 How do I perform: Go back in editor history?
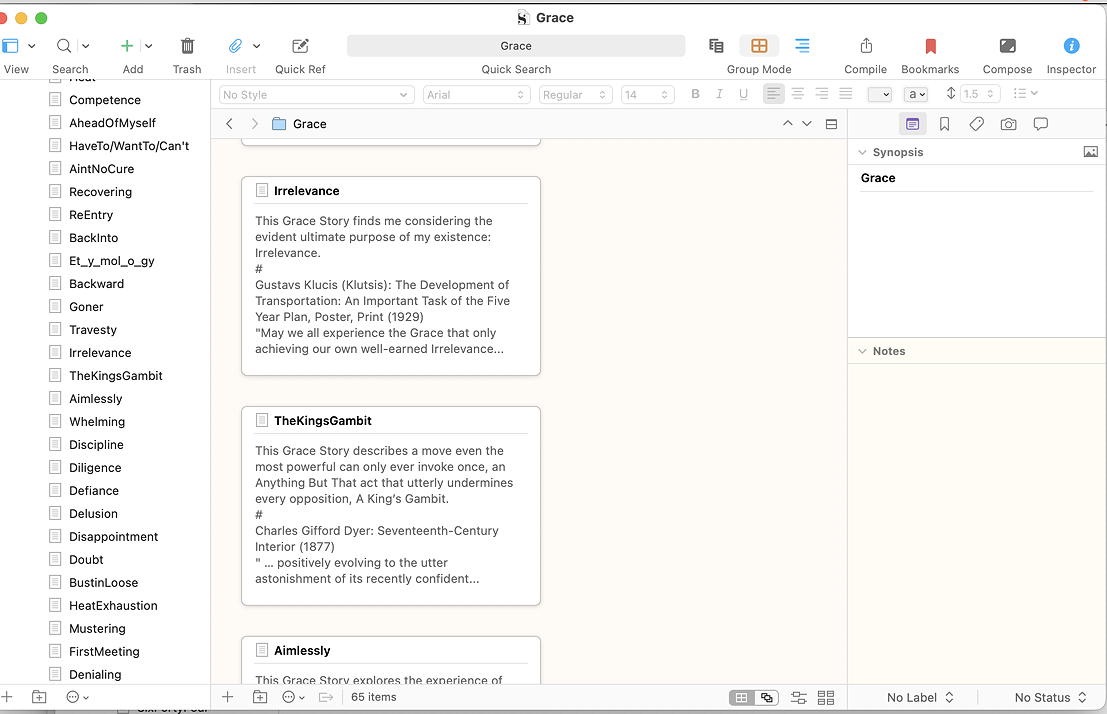tap(229, 124)
